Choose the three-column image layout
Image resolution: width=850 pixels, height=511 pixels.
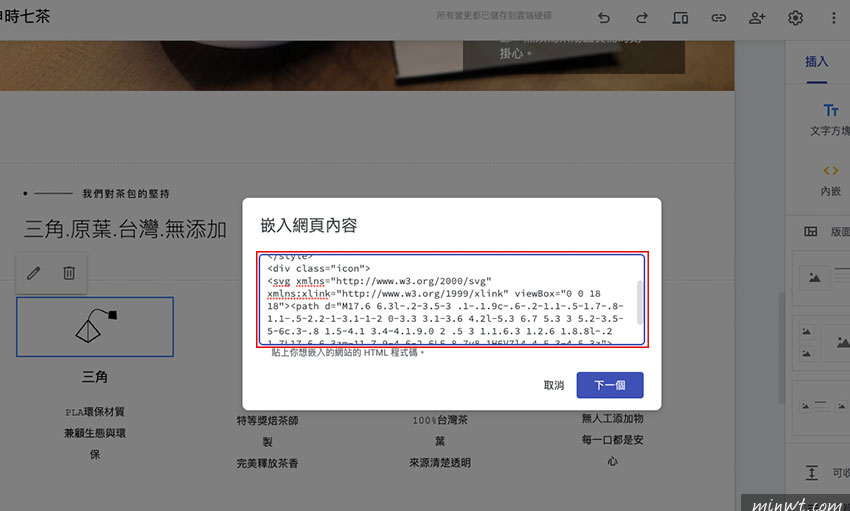click(821, 407)
